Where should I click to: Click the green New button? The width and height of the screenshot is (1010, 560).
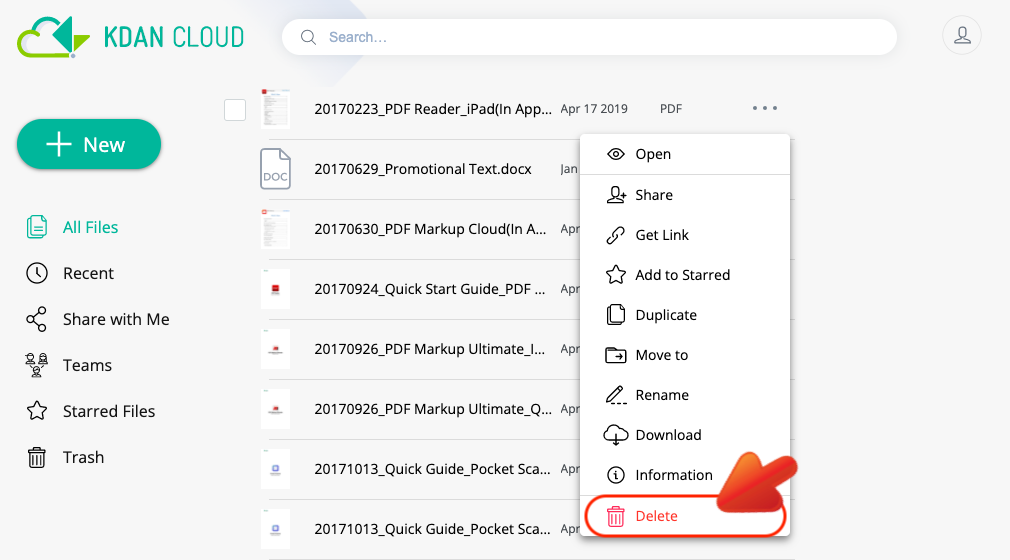[89, 144]
